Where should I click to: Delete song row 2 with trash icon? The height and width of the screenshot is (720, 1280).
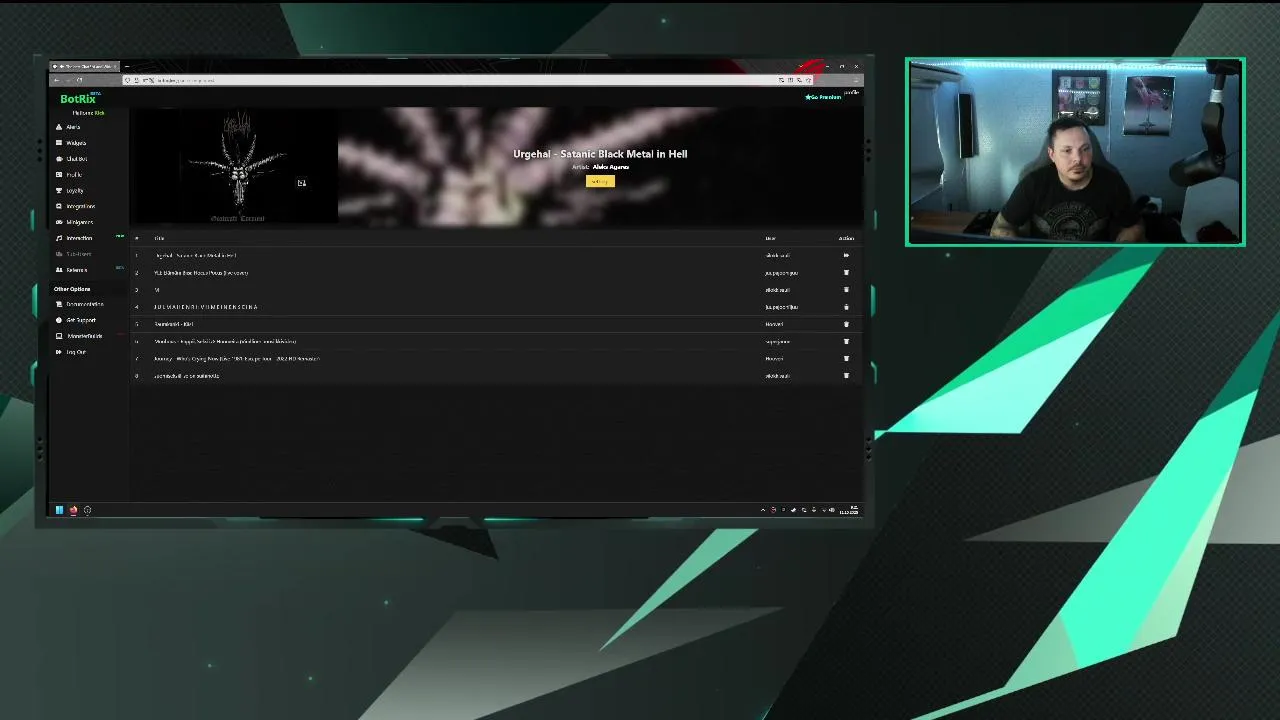(846, 272)
